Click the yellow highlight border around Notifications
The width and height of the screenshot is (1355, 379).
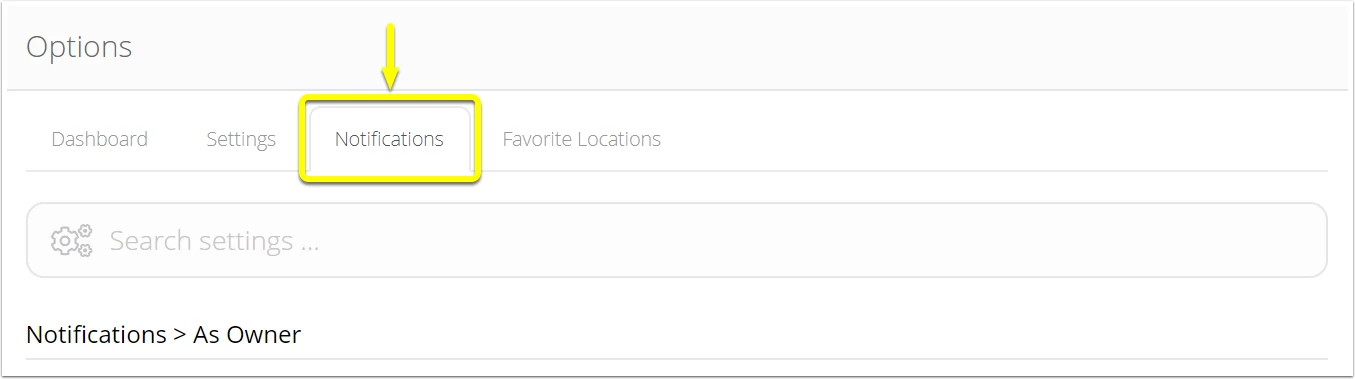click(390, 98)
